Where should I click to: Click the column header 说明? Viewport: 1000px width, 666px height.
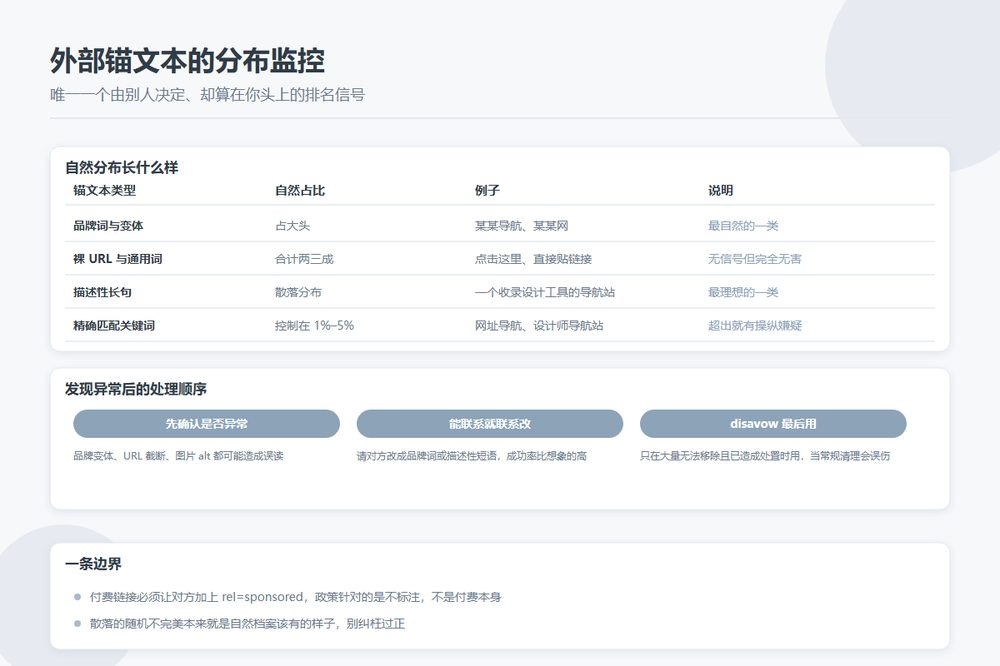(x=721, y=190)
